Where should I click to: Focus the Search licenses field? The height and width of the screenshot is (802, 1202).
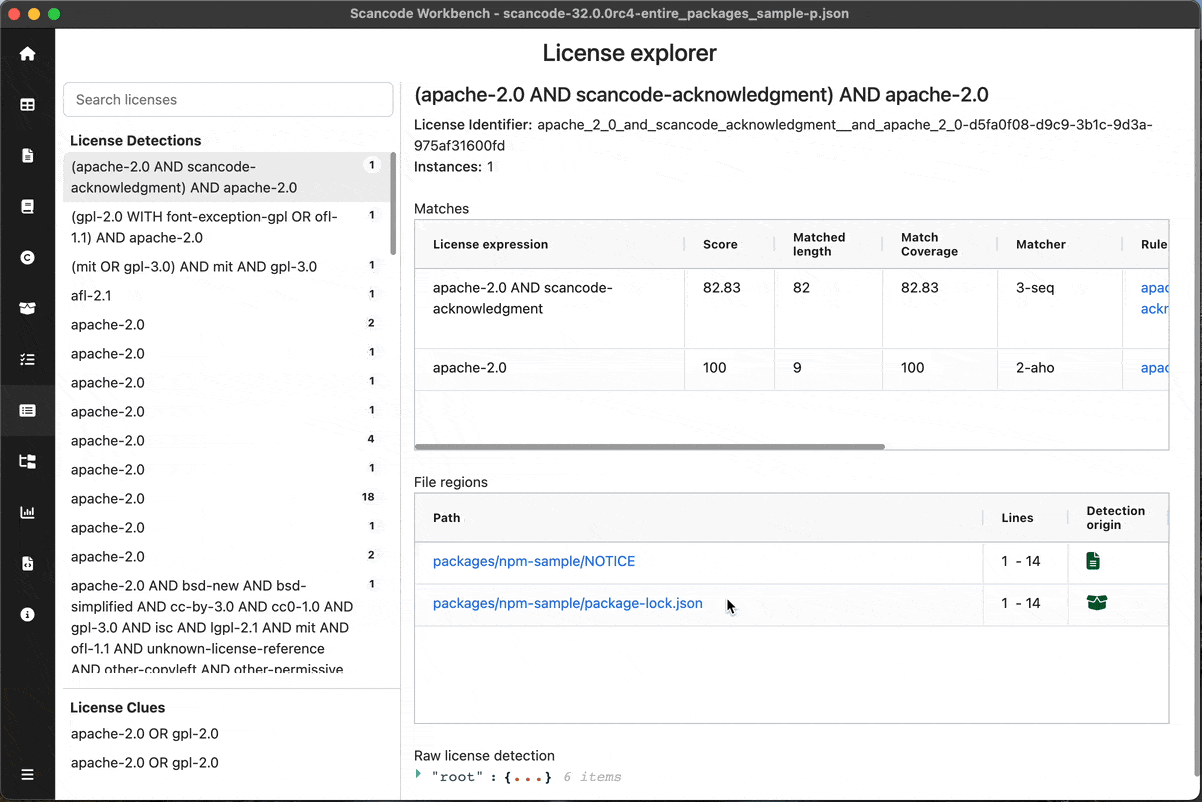pyautogui.click(x=228, y=100)
